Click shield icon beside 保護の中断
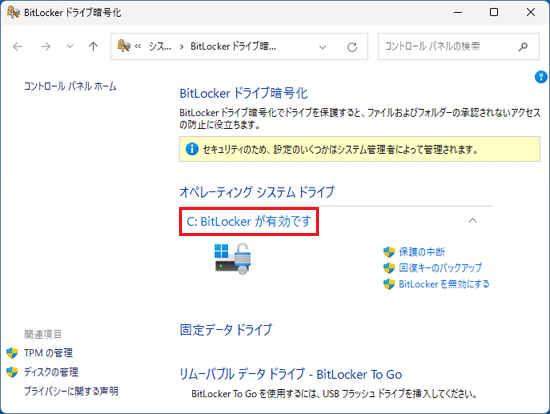This screenshot has width=550, height=414. (389, 252)
